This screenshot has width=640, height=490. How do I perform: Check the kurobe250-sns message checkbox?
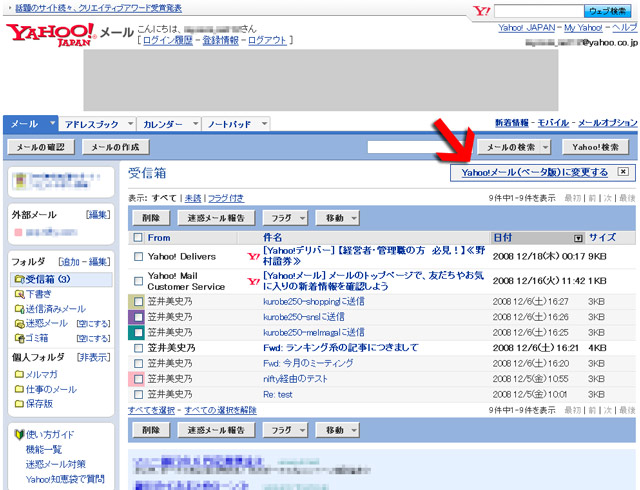(138, 317)
